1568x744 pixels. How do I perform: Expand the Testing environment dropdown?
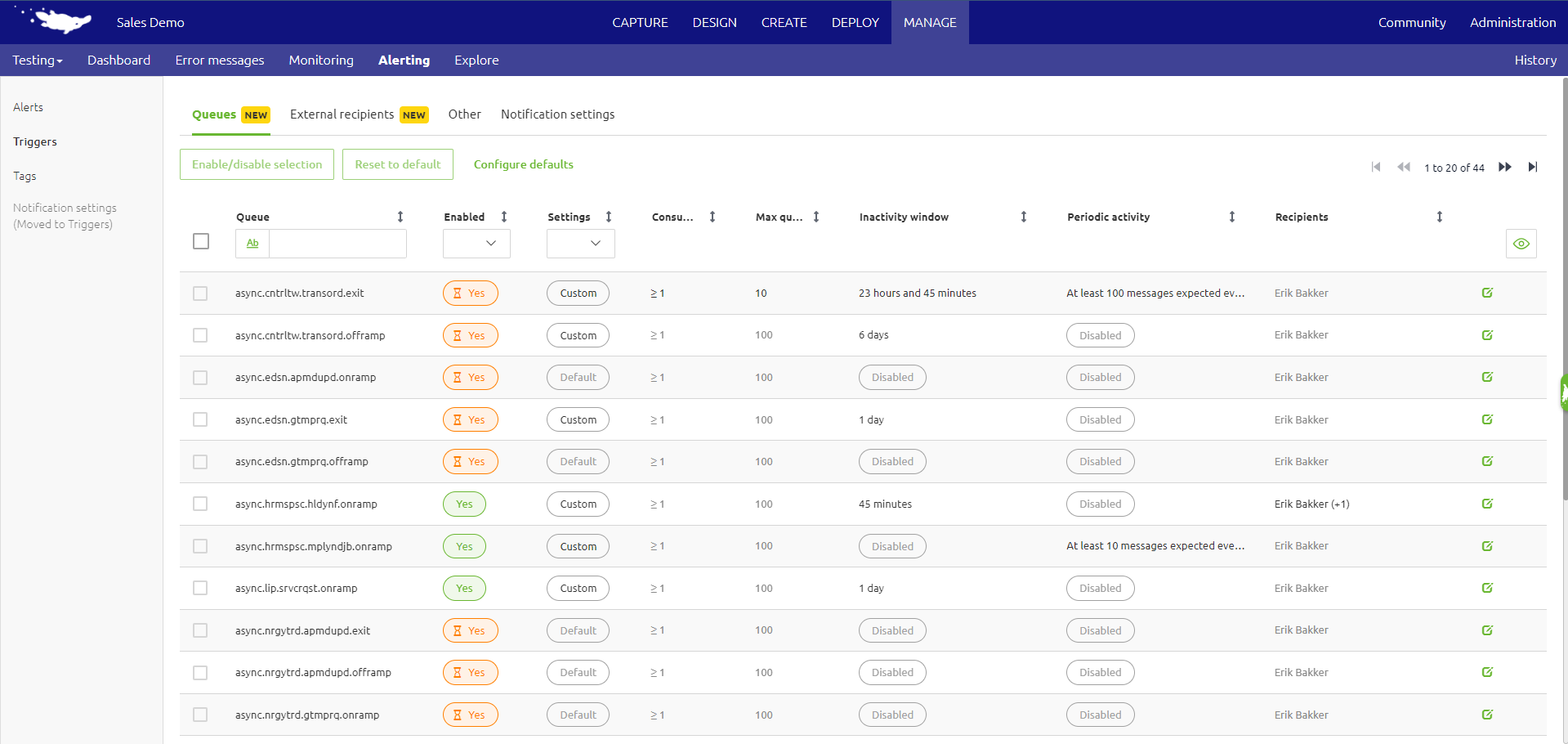(x=37, y=60)
